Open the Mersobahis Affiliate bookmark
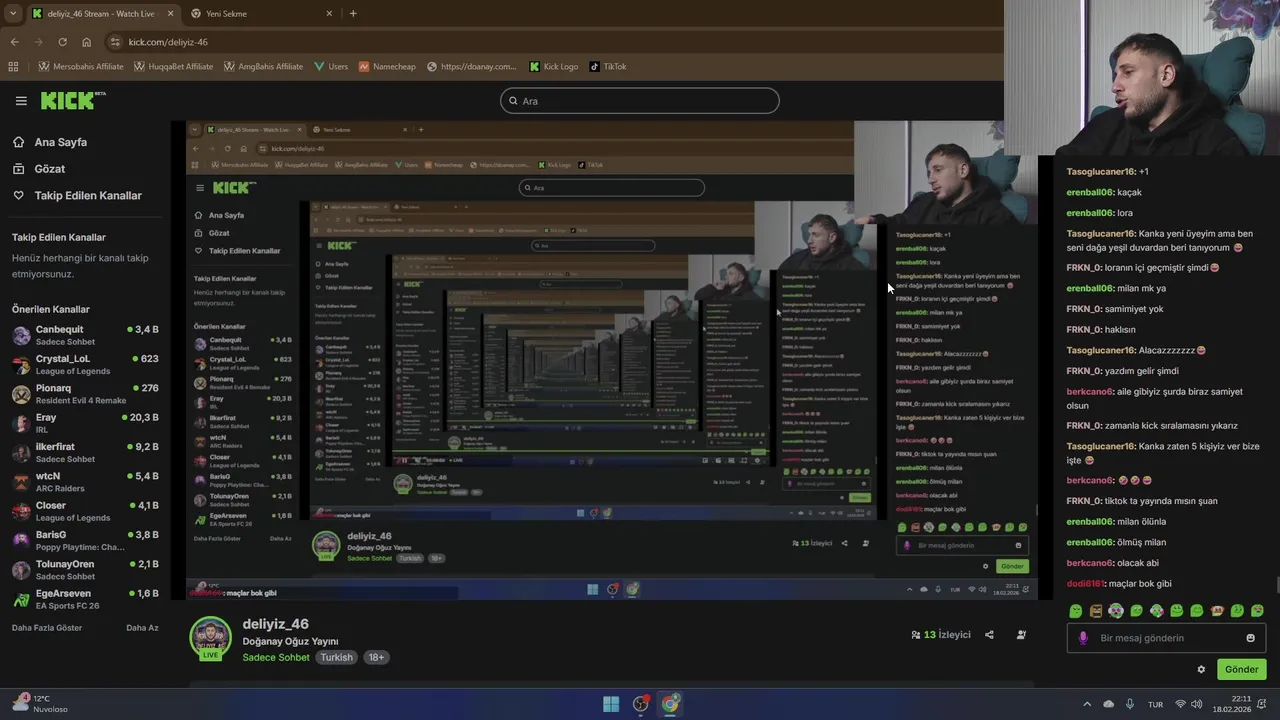Image resolution: width=1280 pixels, height=720 pixels. (80, 67)
